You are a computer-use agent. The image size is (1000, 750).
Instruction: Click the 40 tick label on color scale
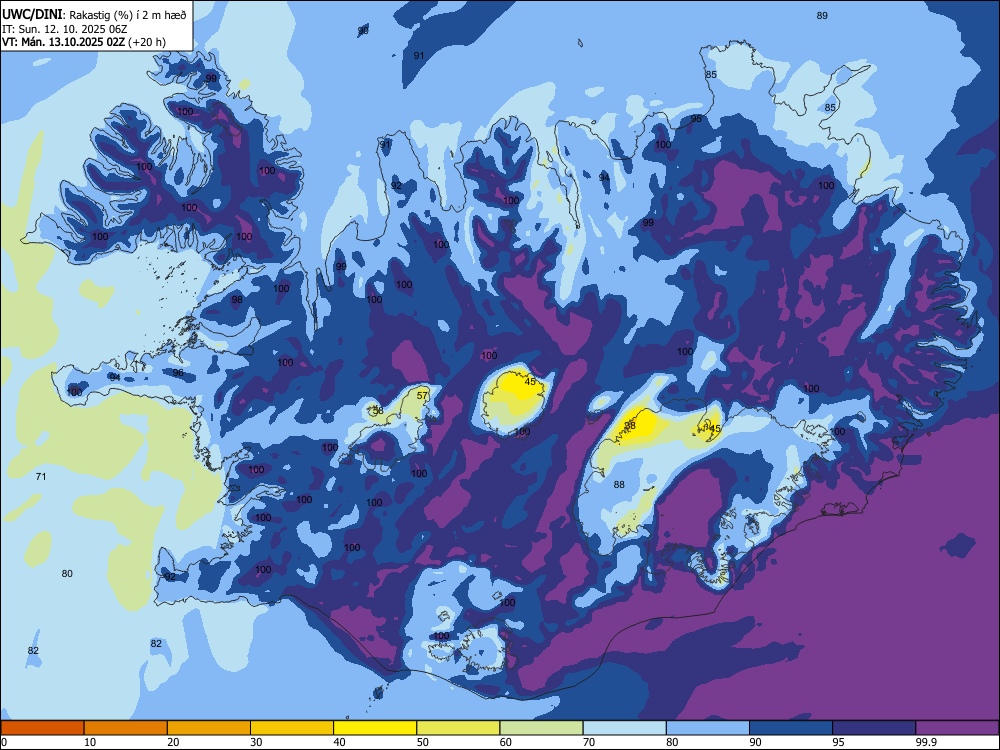[340, 742]
